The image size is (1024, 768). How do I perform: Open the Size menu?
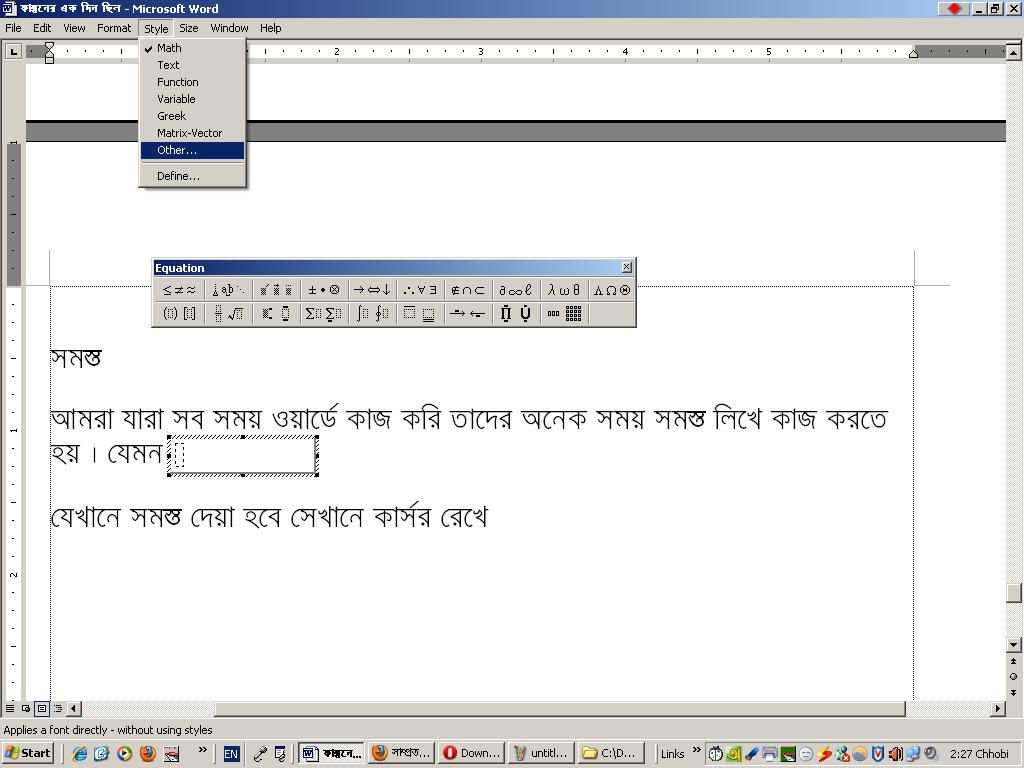tap(188, 28)
